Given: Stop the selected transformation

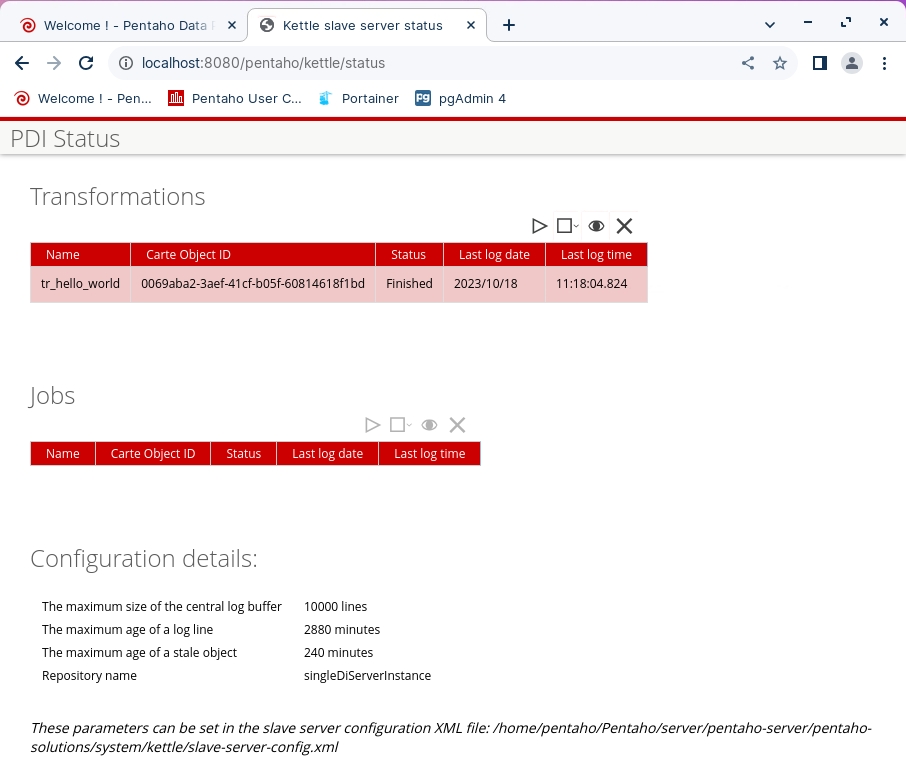Looking at the screenshot, I should pos(565,226).
